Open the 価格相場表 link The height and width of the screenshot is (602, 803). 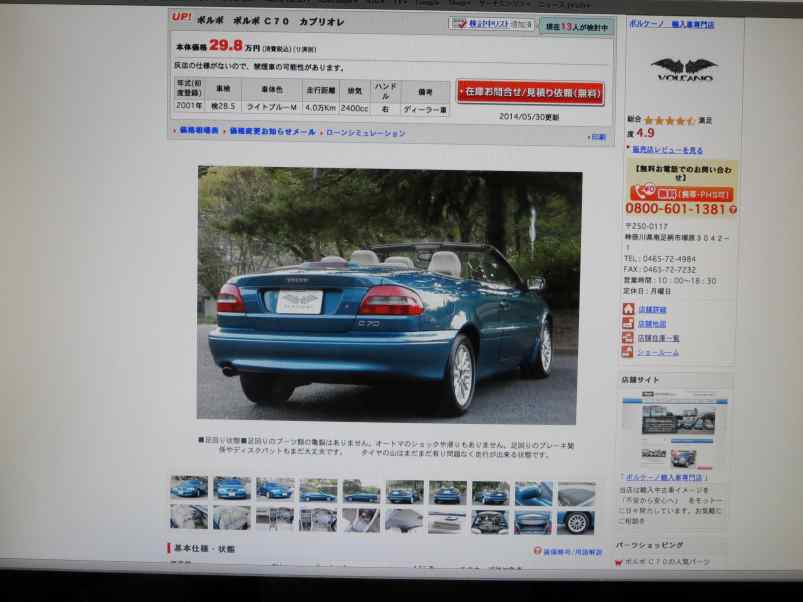[x=199, y=131]
